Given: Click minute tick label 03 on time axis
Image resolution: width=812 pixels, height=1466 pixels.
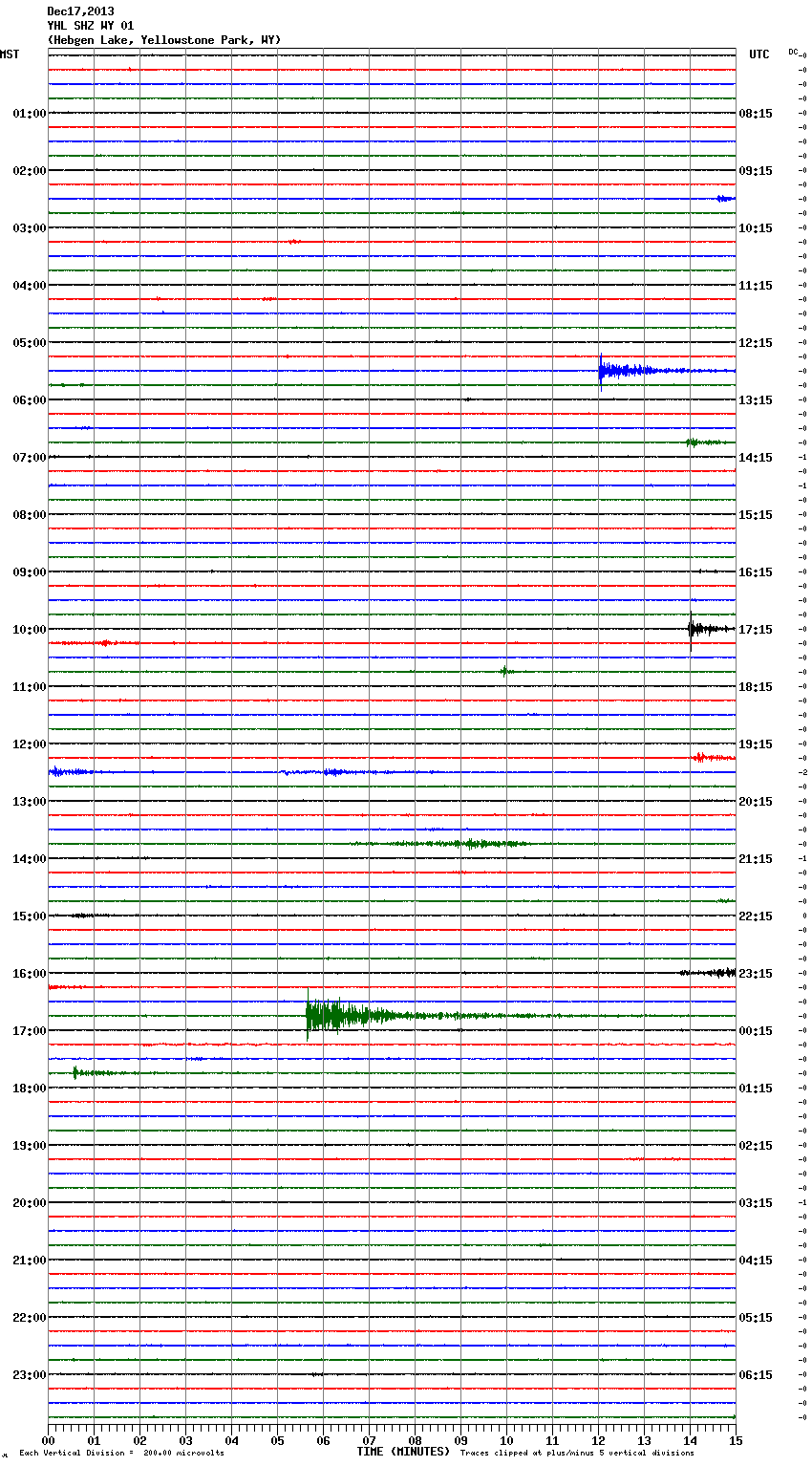Looking at the screenshot, I should tap(185, 1440).
